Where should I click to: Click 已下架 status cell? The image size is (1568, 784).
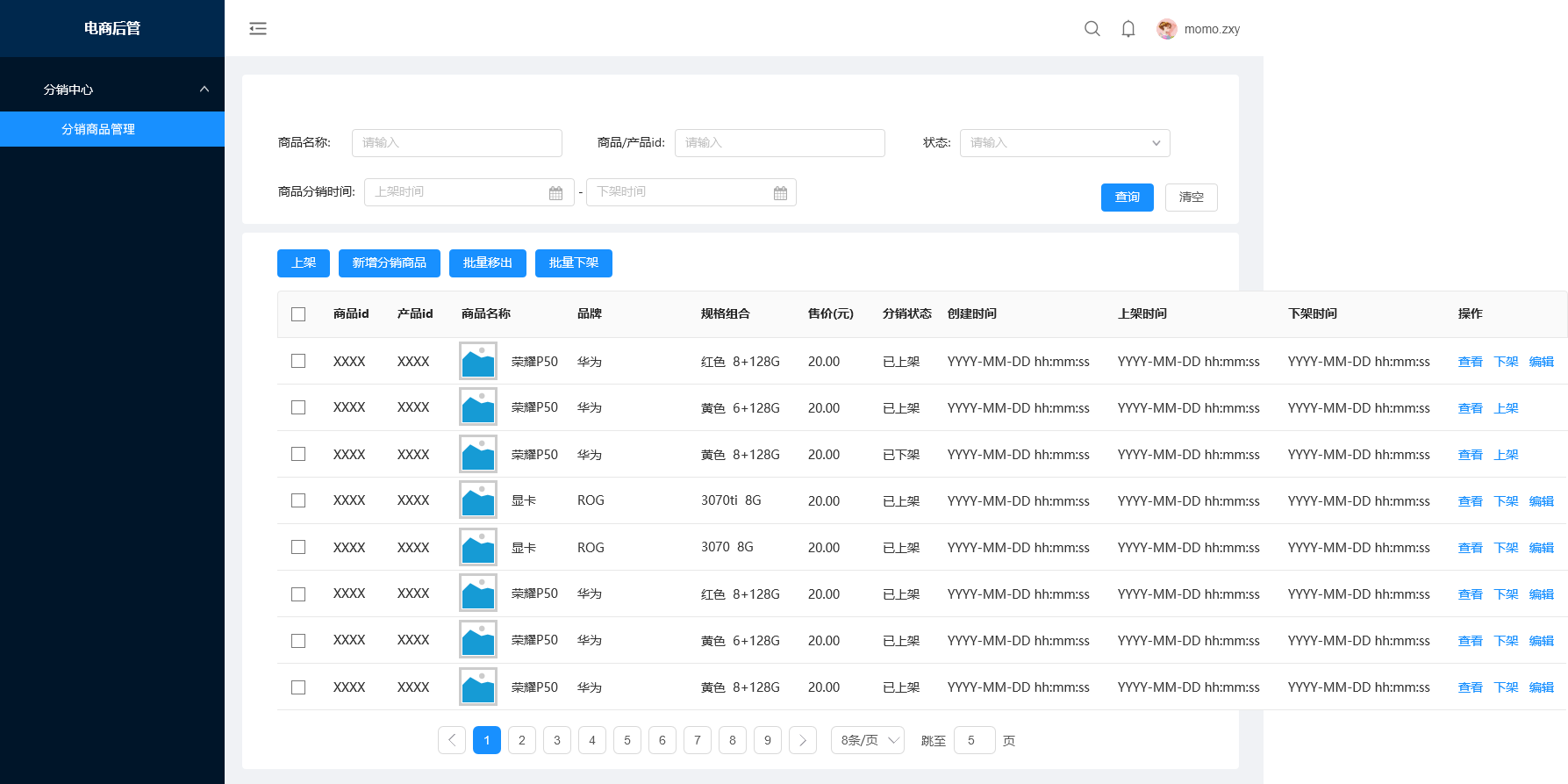[x=901, y=455]
